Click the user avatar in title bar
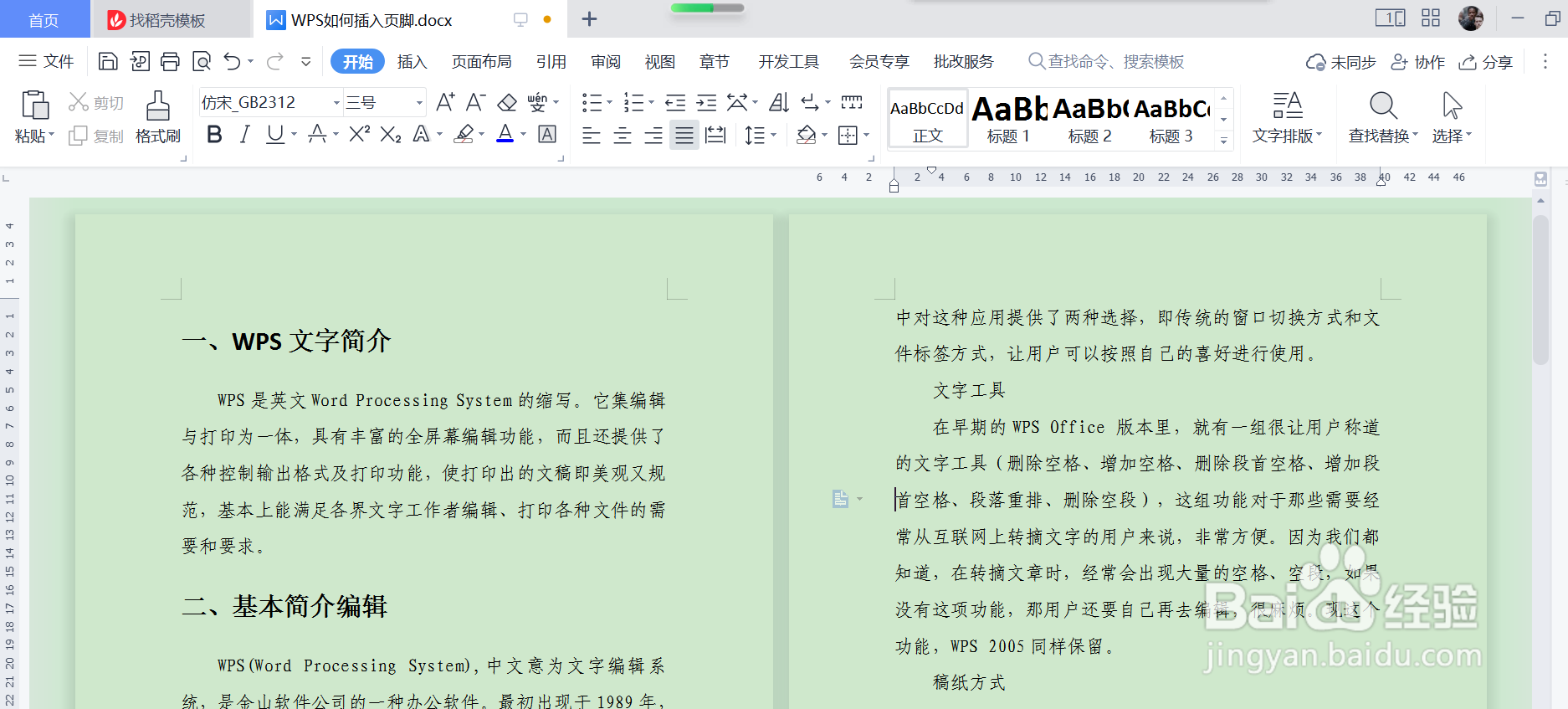The height and width of the screenshot is (709, 1568). tap(1471, 18)
